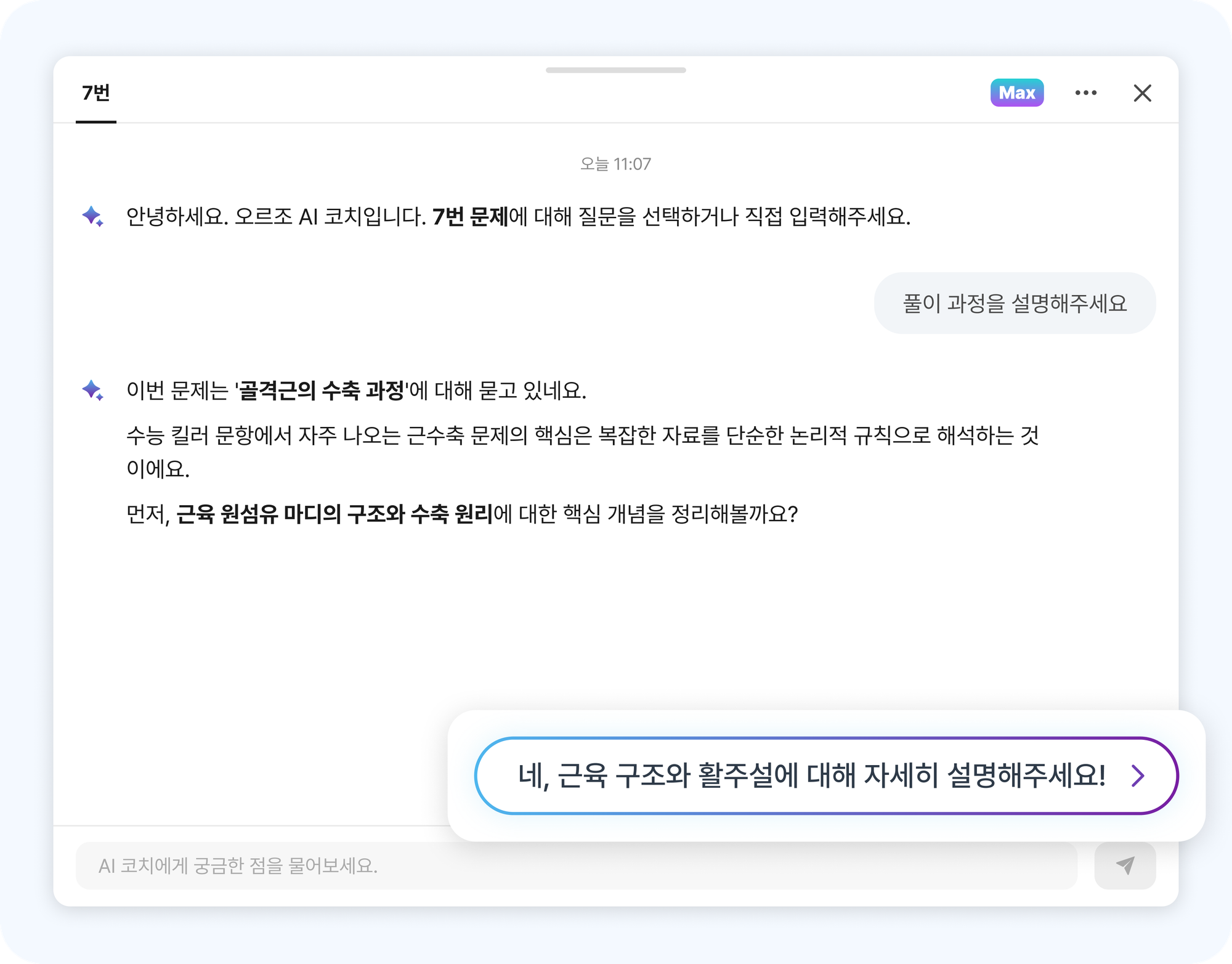Image resolution: width=1232 pixels, height=964 pixels.
Task: Click bold phrase 골격근의 수축 과정
Action: tap(321, 391)
